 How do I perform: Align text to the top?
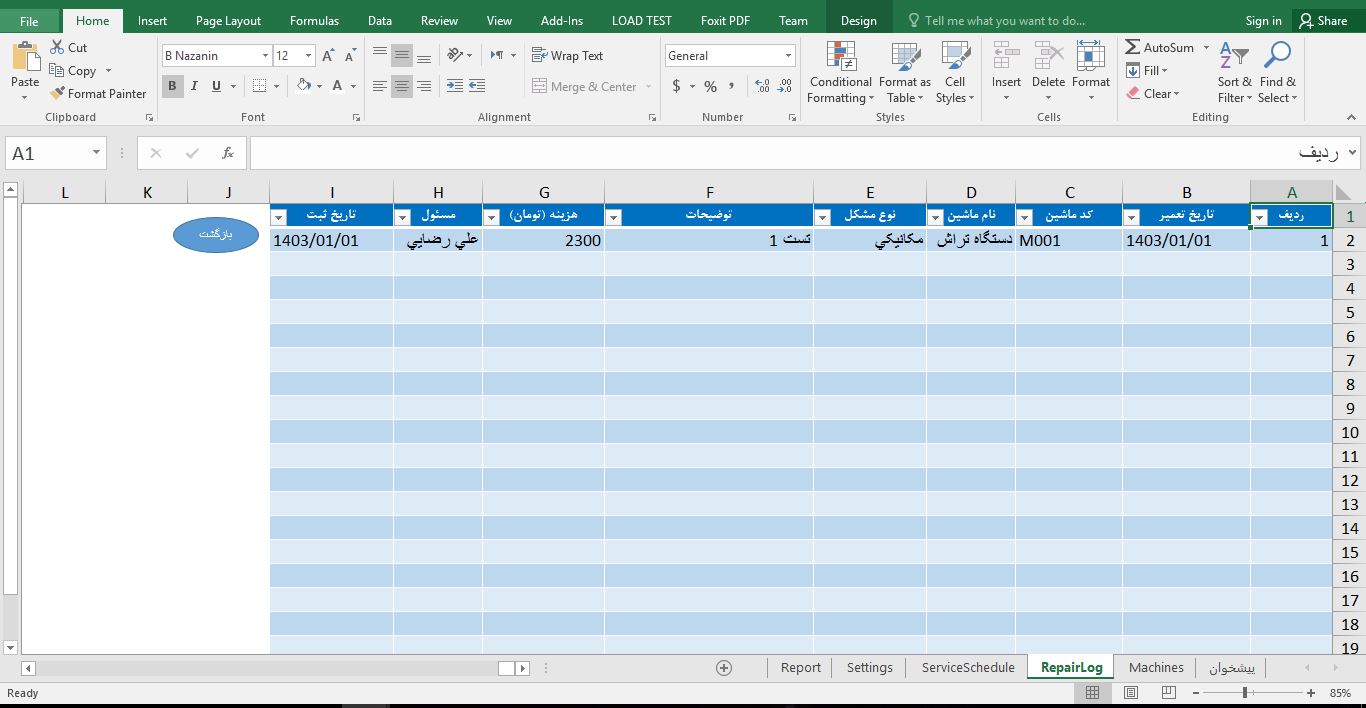click(379, 56)
